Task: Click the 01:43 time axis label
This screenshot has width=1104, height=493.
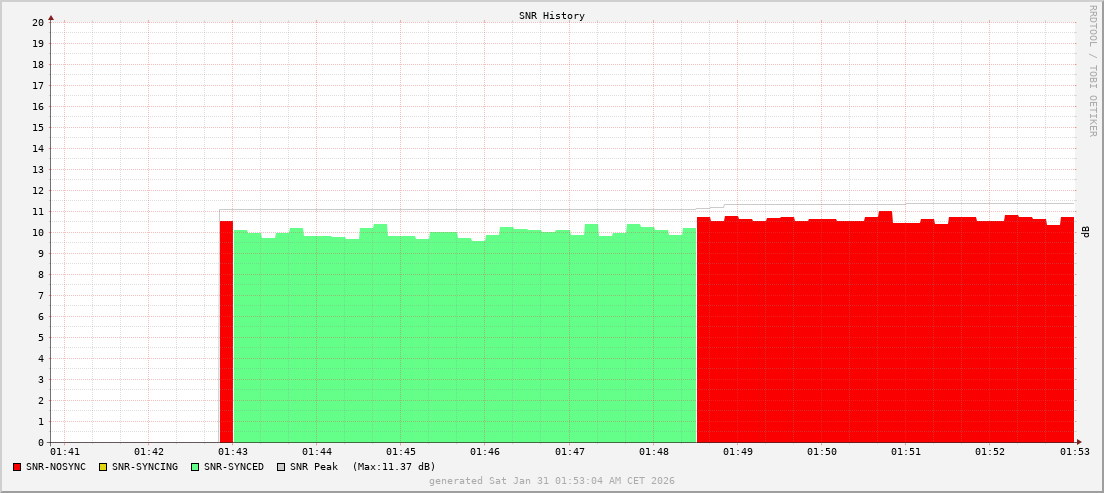Action: [232, 452]
